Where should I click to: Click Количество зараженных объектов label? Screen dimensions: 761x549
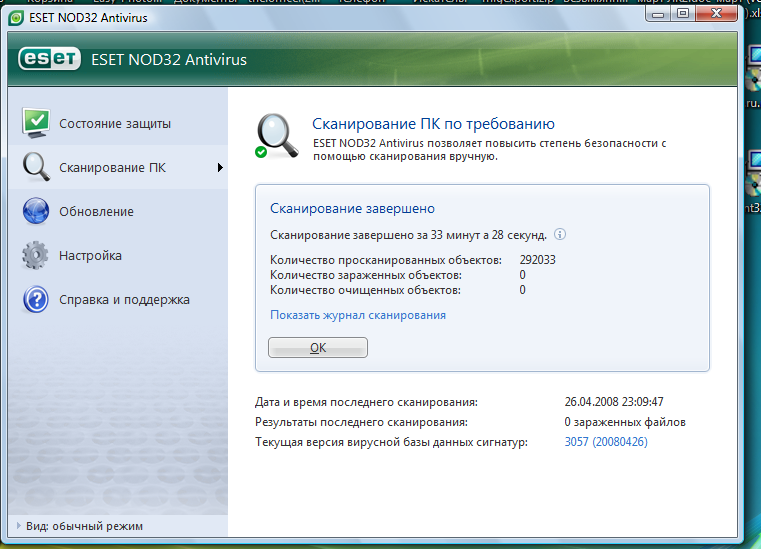[366, 275]
